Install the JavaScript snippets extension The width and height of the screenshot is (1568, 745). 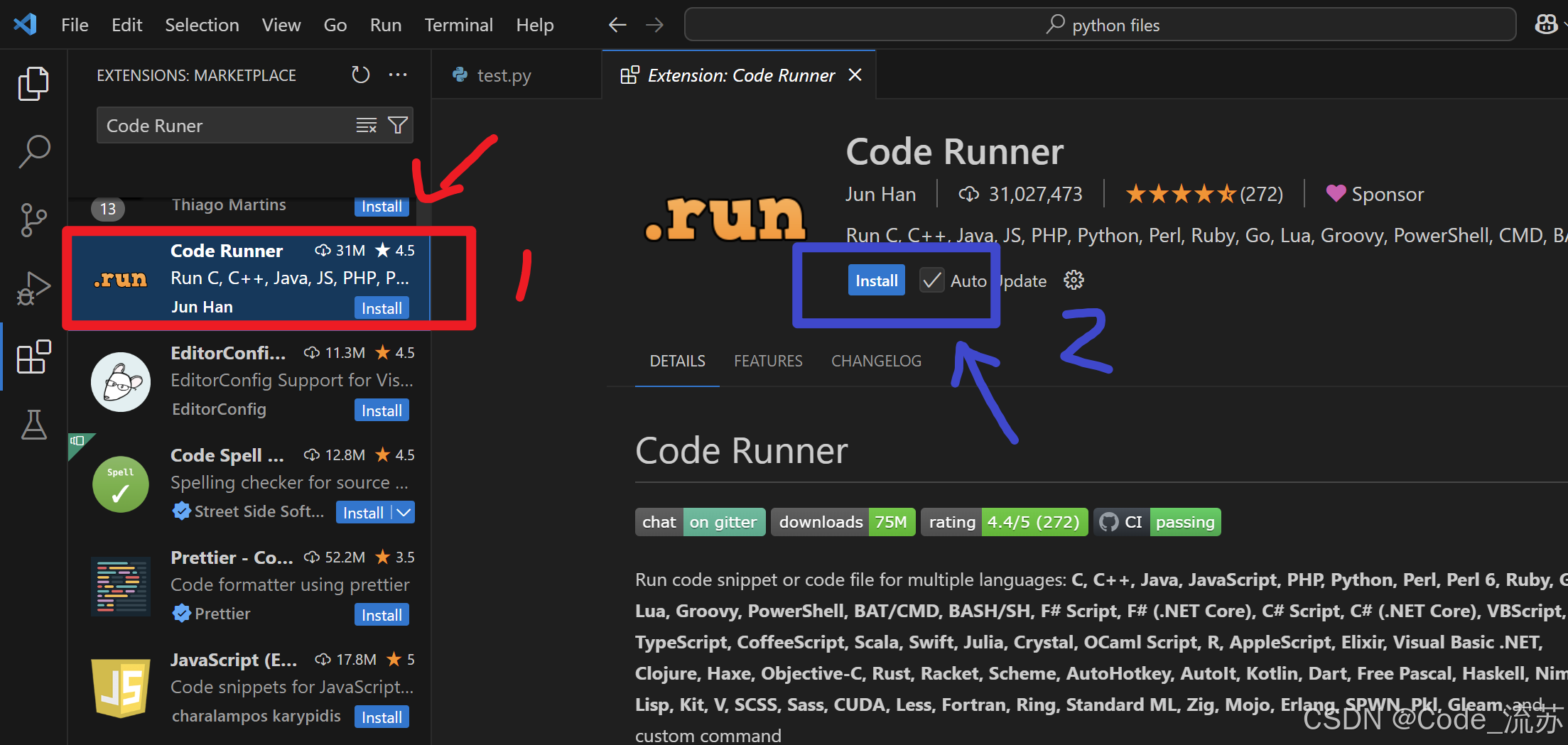[x=382, y=717]
